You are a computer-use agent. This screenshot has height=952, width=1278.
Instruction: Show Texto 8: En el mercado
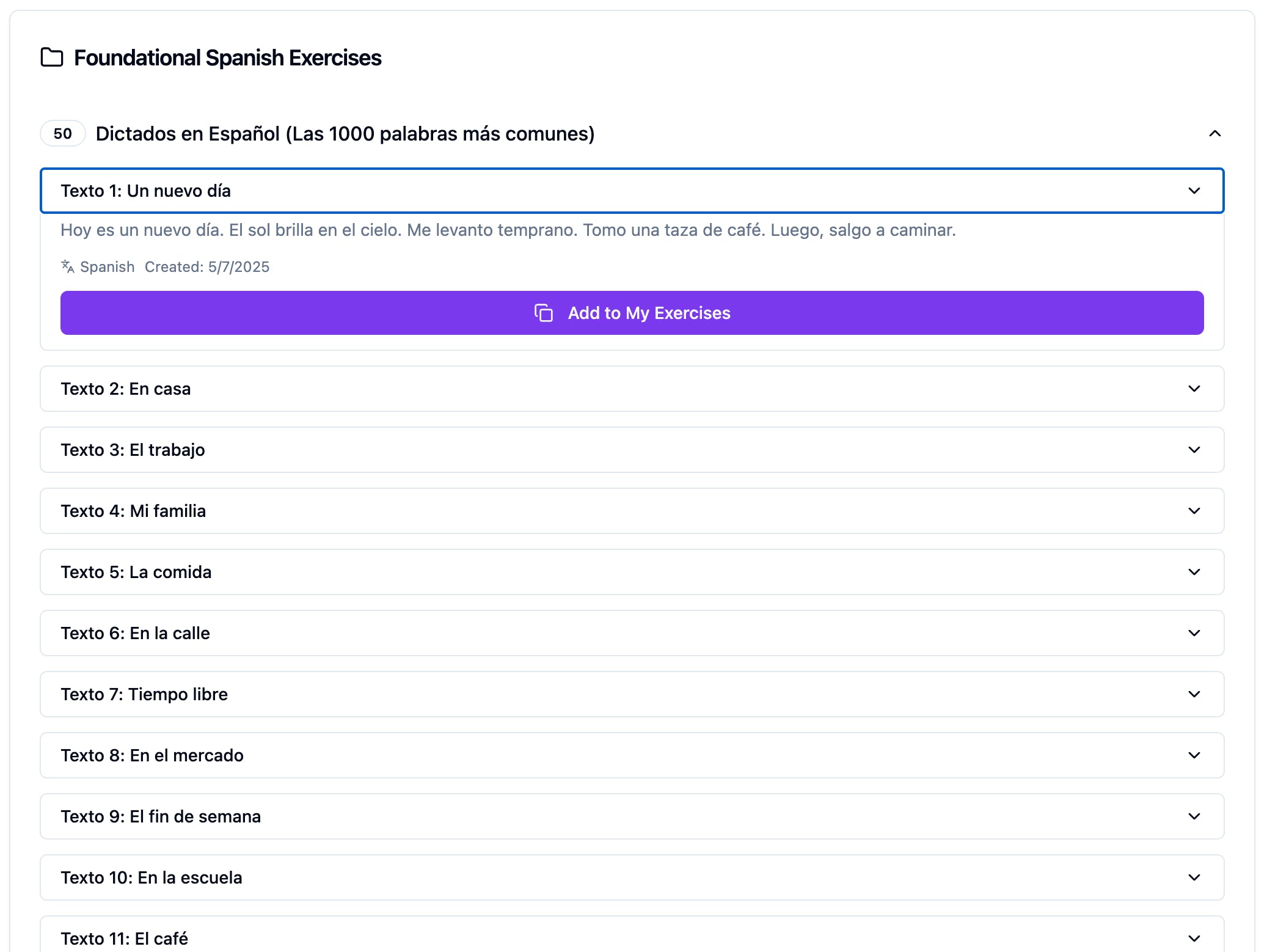pyautogui.click(x=1194, y=755)
